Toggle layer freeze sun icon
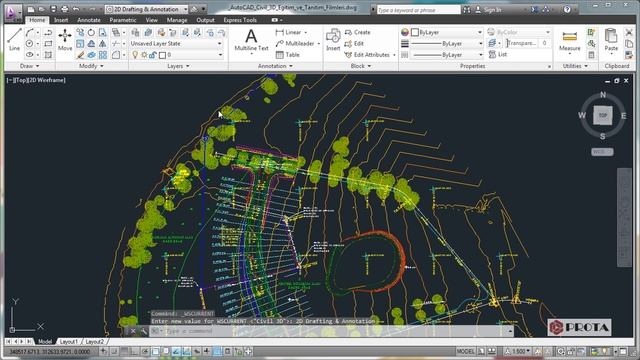The image size is (640, 360). pyautogui.click(x=144, y=55)
